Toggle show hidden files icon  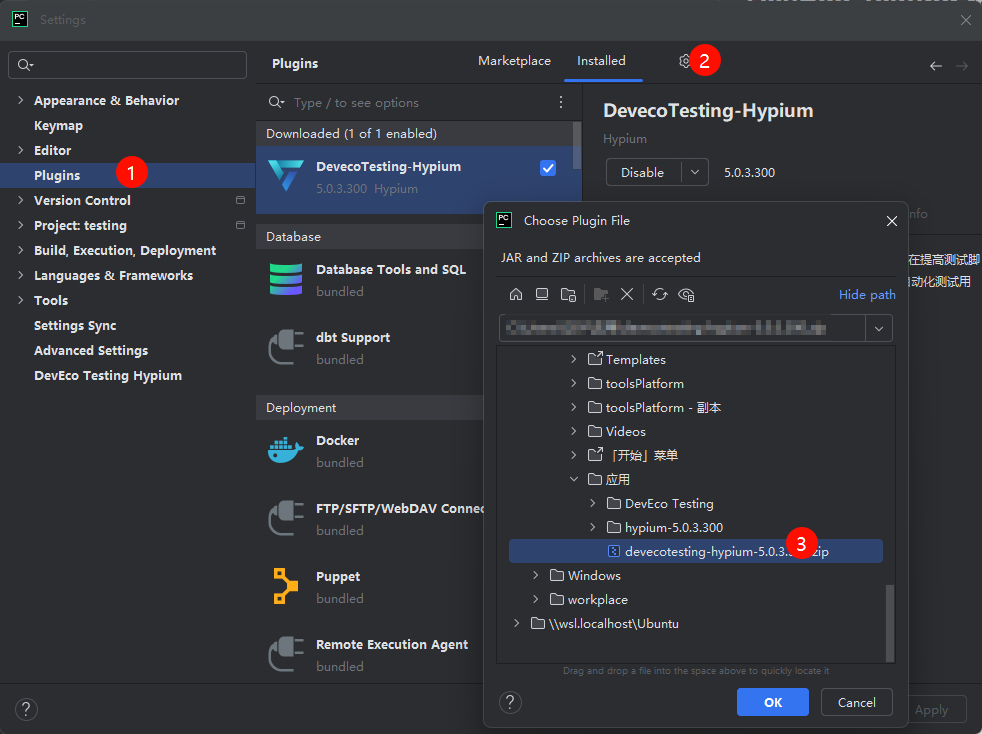(x=686, y=294)
